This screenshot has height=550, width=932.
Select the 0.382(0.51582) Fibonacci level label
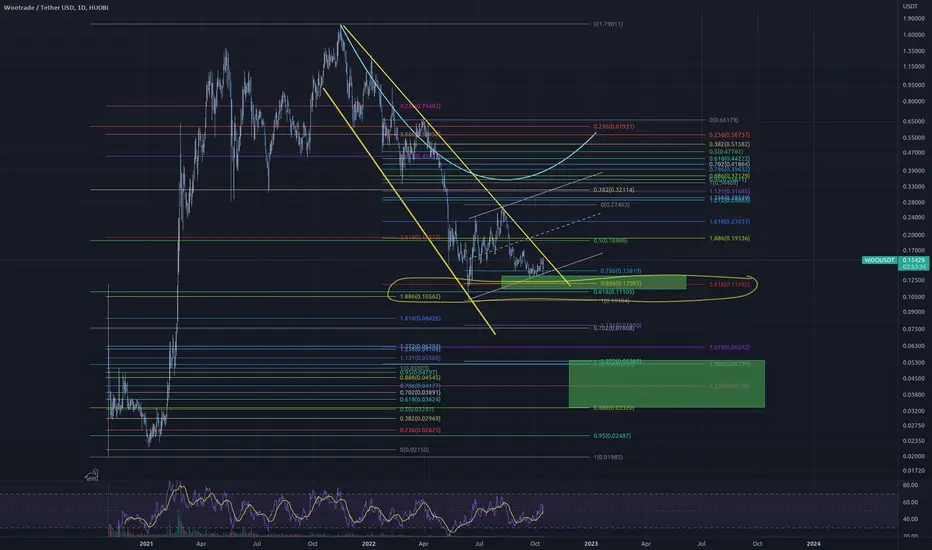729,144
